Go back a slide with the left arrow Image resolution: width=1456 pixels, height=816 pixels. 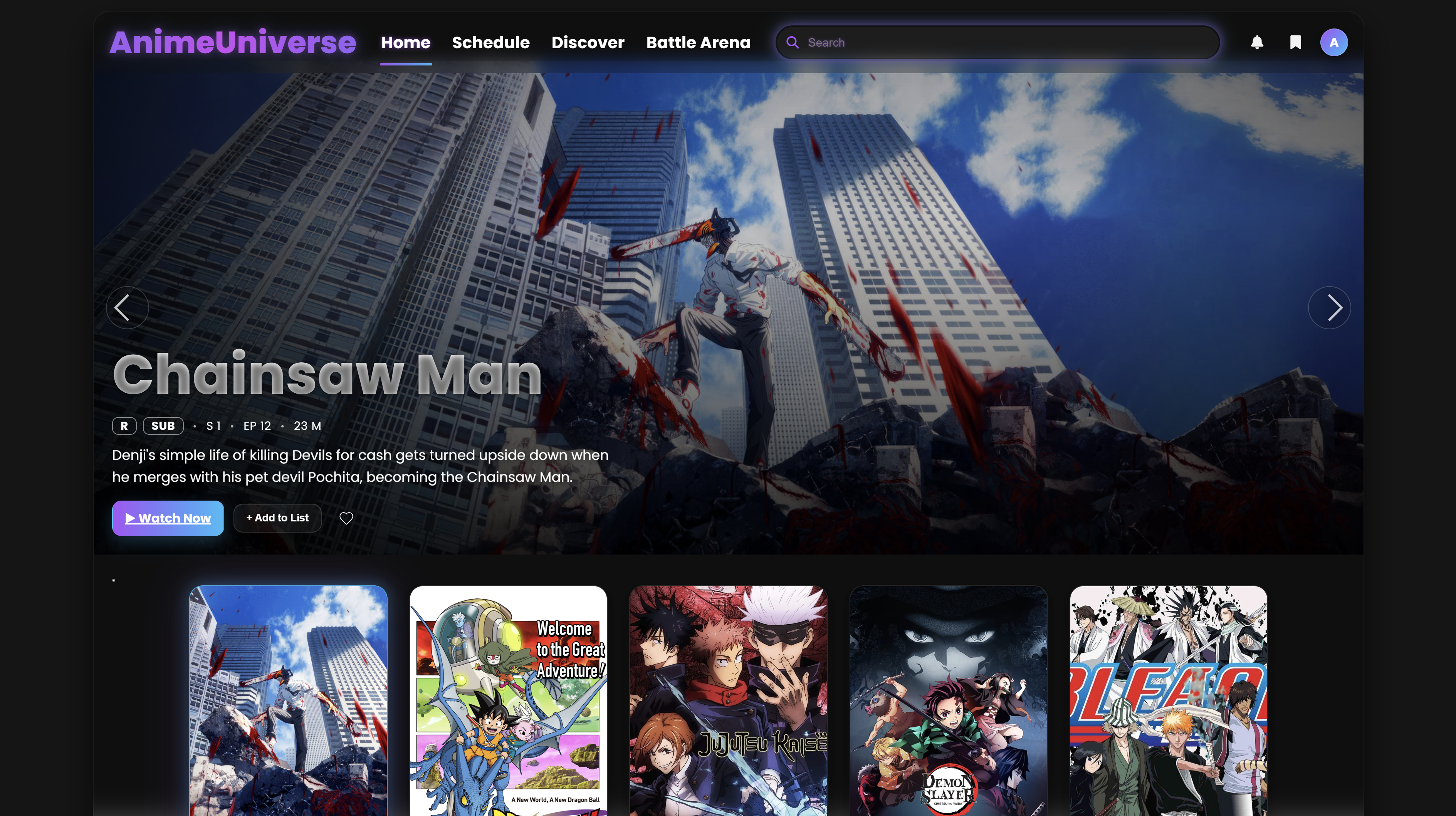127,307
